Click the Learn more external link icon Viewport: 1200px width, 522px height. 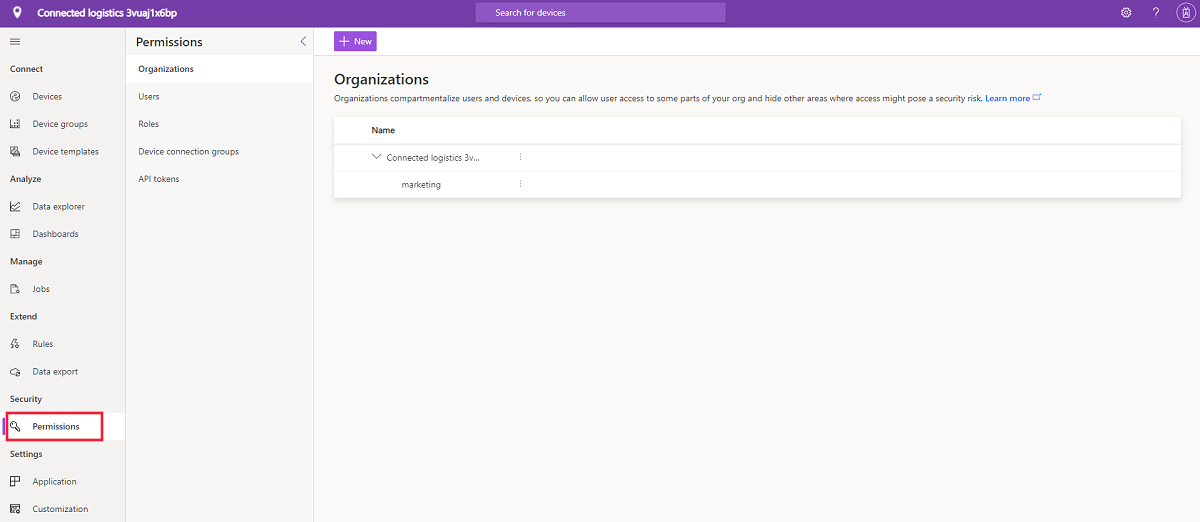1037,98
